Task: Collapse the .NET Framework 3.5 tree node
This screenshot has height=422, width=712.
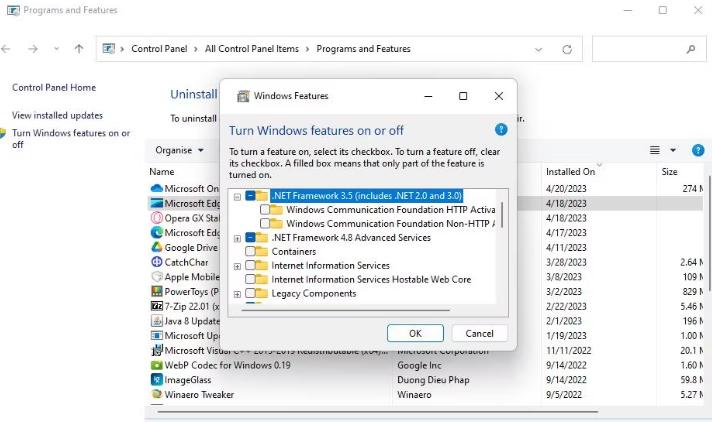Action: coord(237,197)
